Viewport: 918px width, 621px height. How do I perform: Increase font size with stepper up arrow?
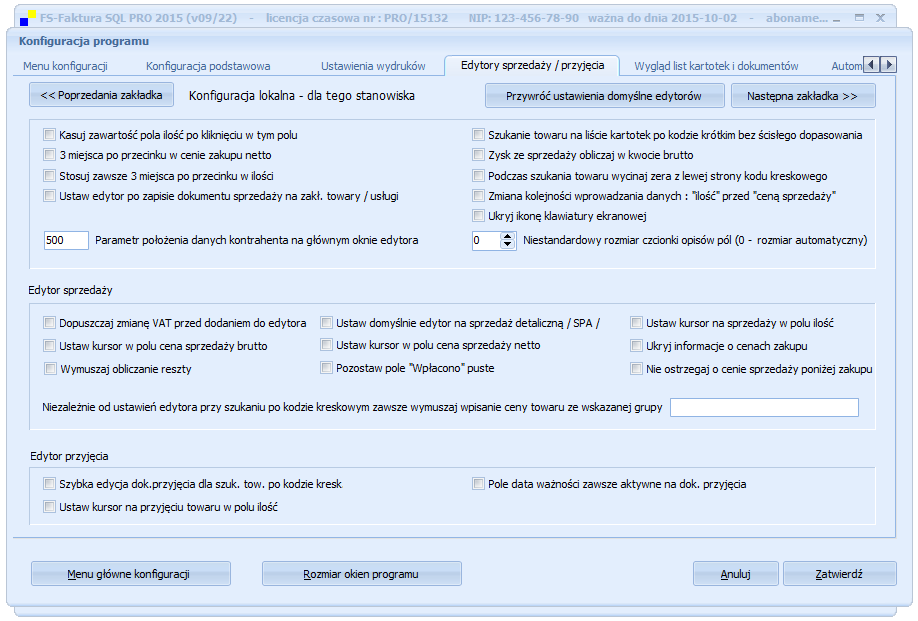(x=508, y=236)
